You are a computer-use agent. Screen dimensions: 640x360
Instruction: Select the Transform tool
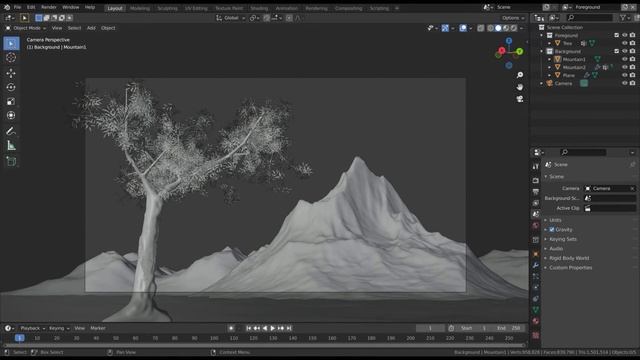point(11,116)
